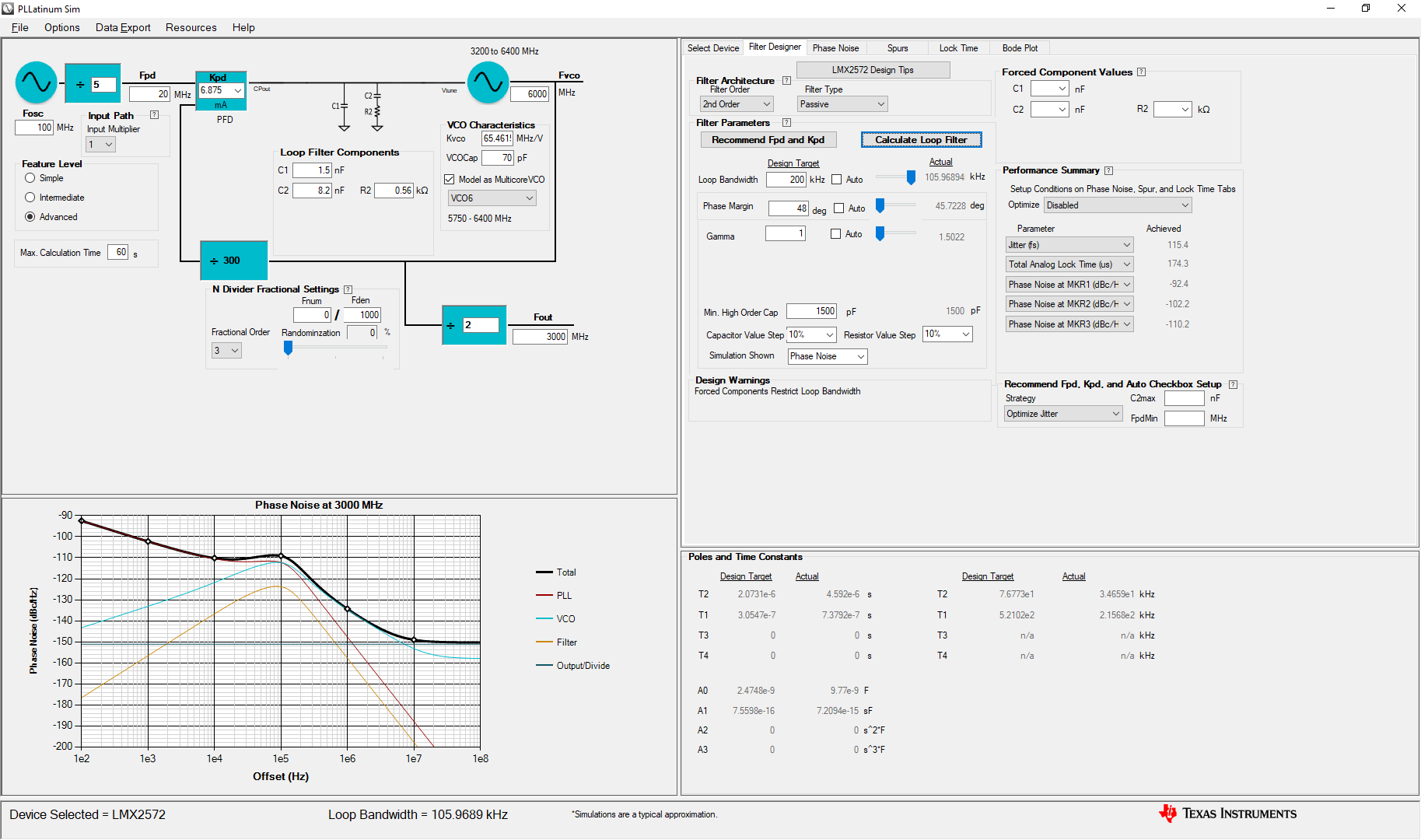The height and width of the screenshot is (840, 1421).
Task: Open the Input Multiplier dropdown
Action: click(100, 145)
